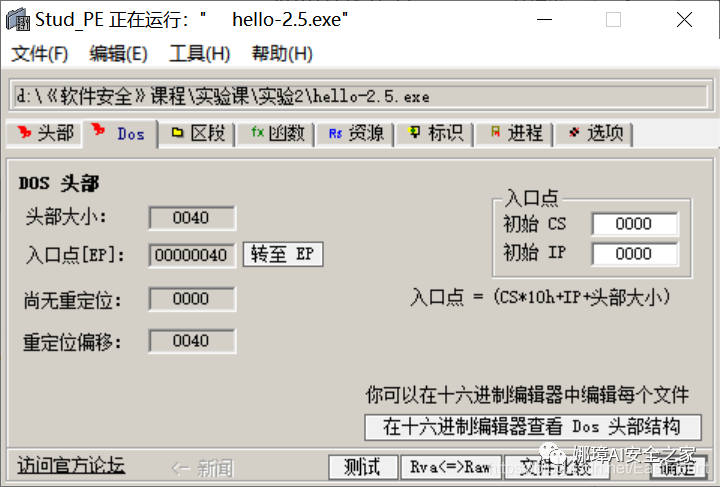Select the Dos tab
Viewport: 720px width, 487px height.
tap(119, 133)
